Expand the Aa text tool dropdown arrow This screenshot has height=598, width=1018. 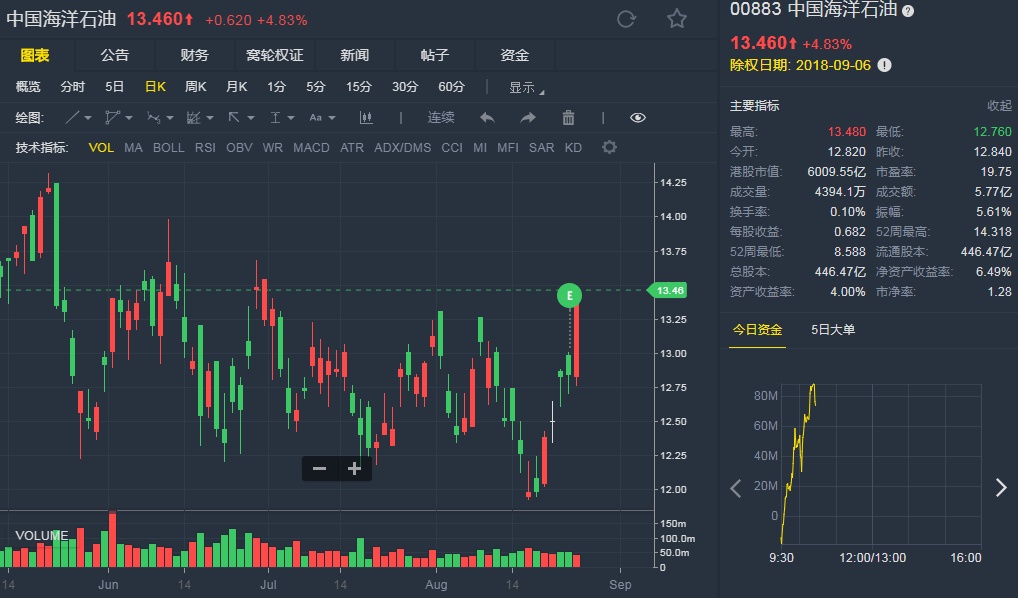[332, 118]
